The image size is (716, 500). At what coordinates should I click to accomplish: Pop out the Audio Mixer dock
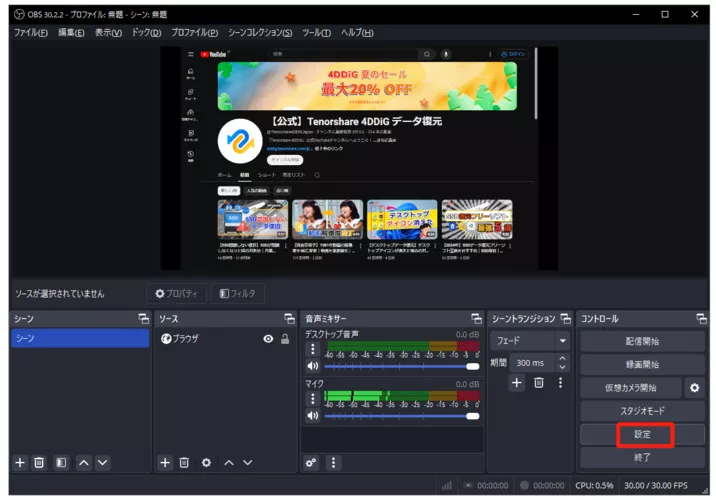476,318
